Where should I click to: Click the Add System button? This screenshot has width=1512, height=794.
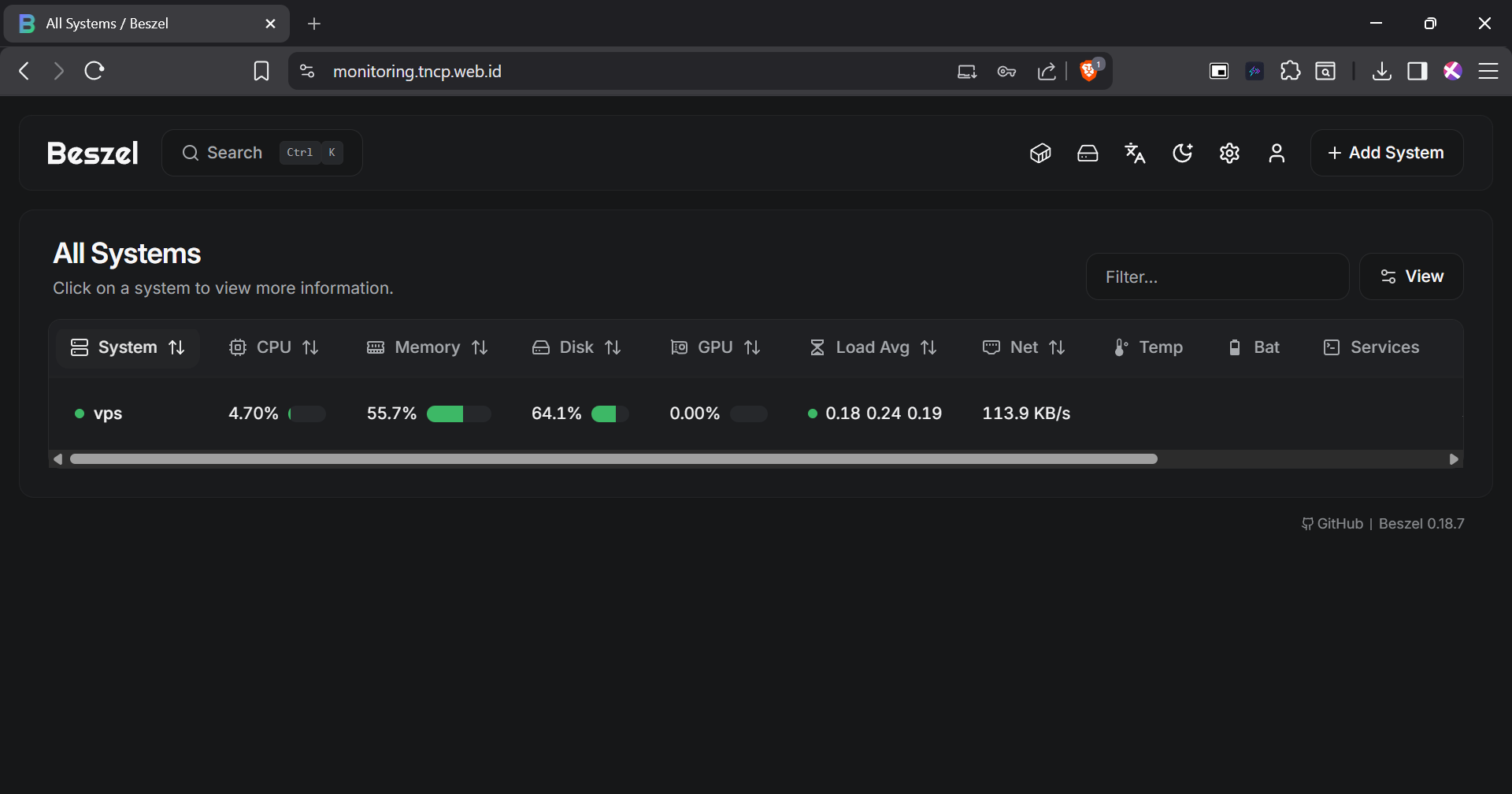(1387, 153)
